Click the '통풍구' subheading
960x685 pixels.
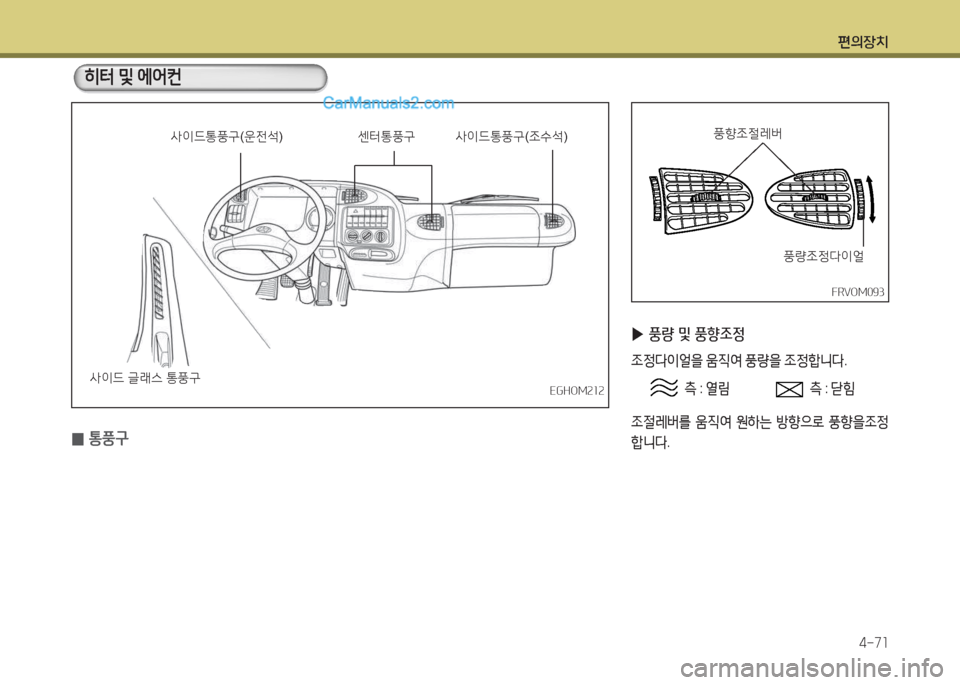click(x=109, y=438)
